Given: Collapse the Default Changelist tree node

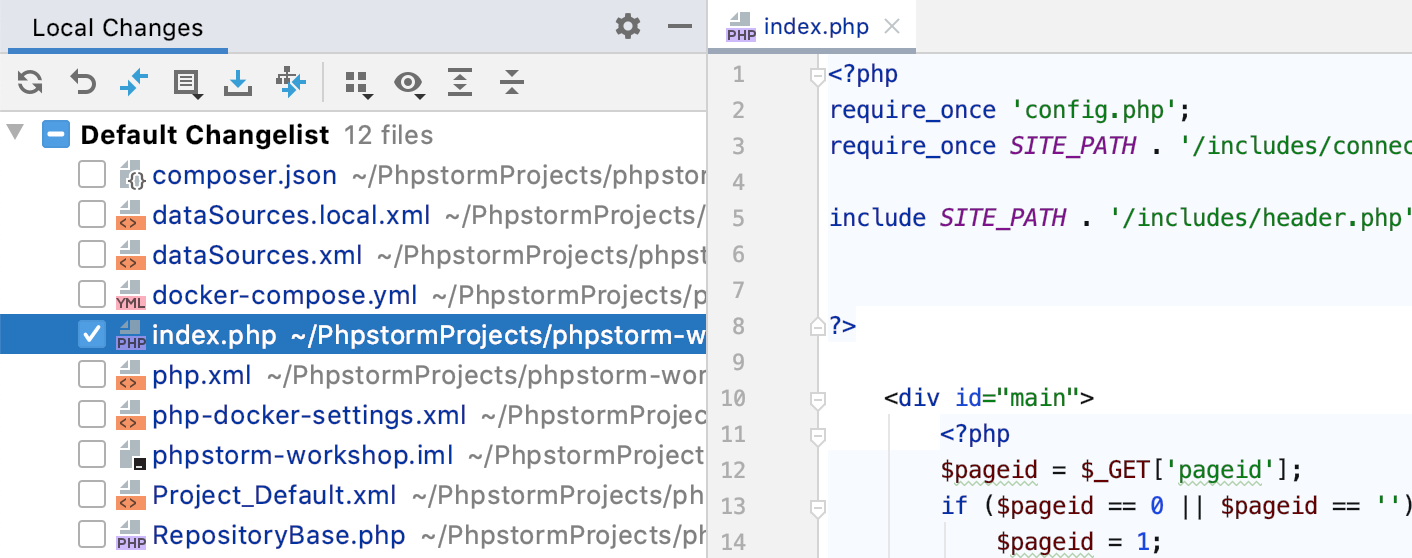Looking at the screenshot, I should coord(14,134).
